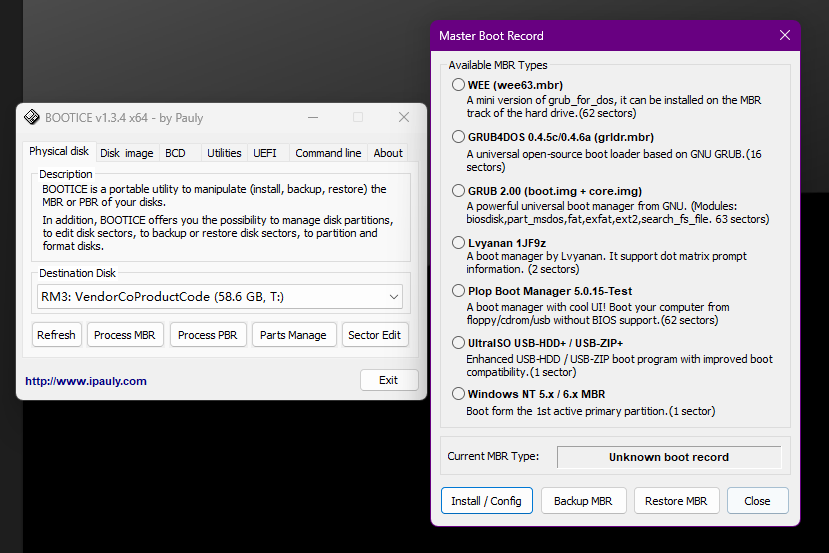Click the Refresh button
Image resolution: width=829 pixels, height=553 pixels.
57,335
